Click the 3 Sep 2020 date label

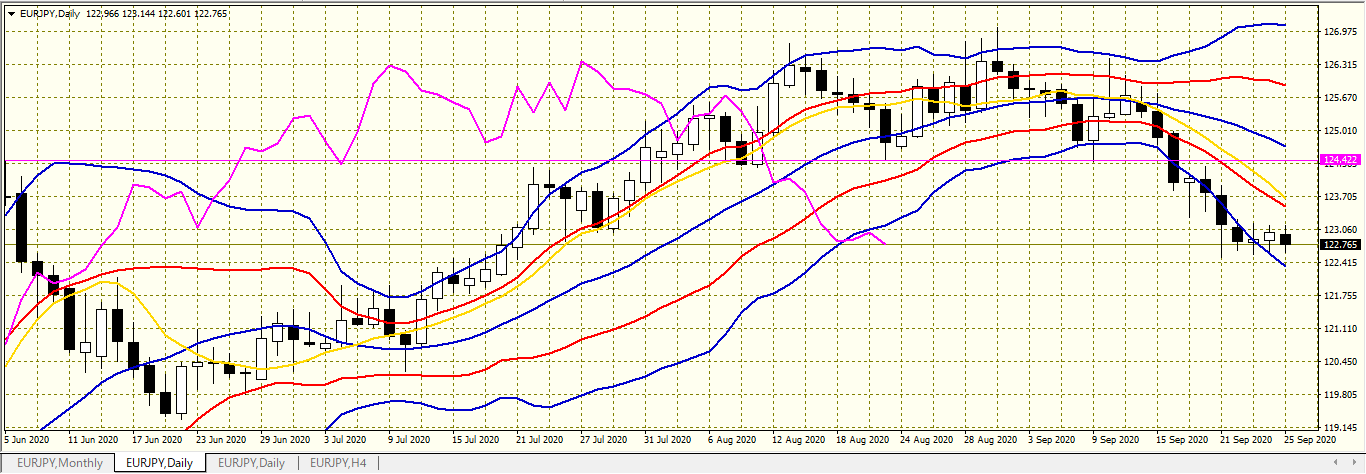pos(1052,439)
